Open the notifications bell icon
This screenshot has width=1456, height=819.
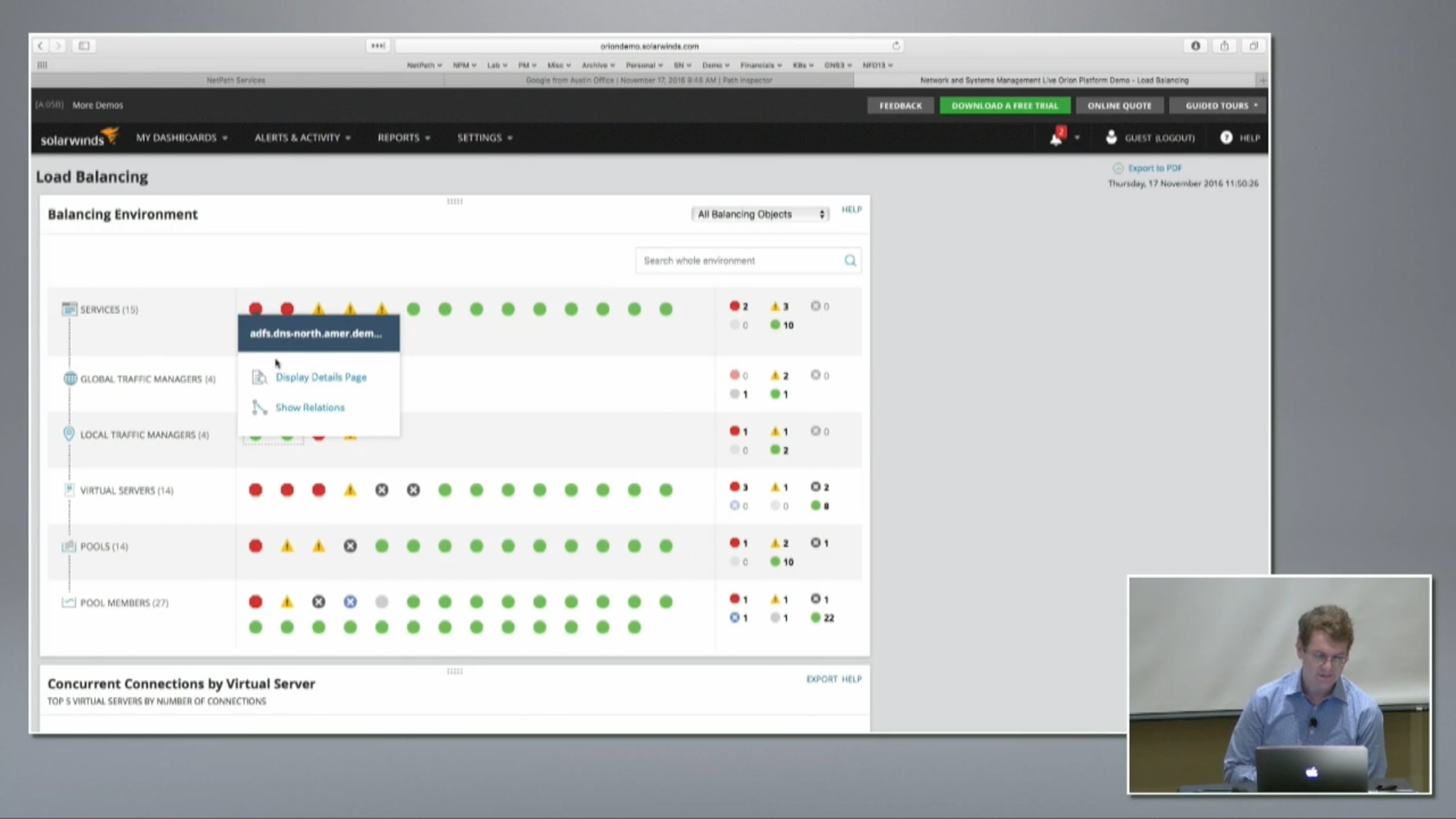(1056, 138)
